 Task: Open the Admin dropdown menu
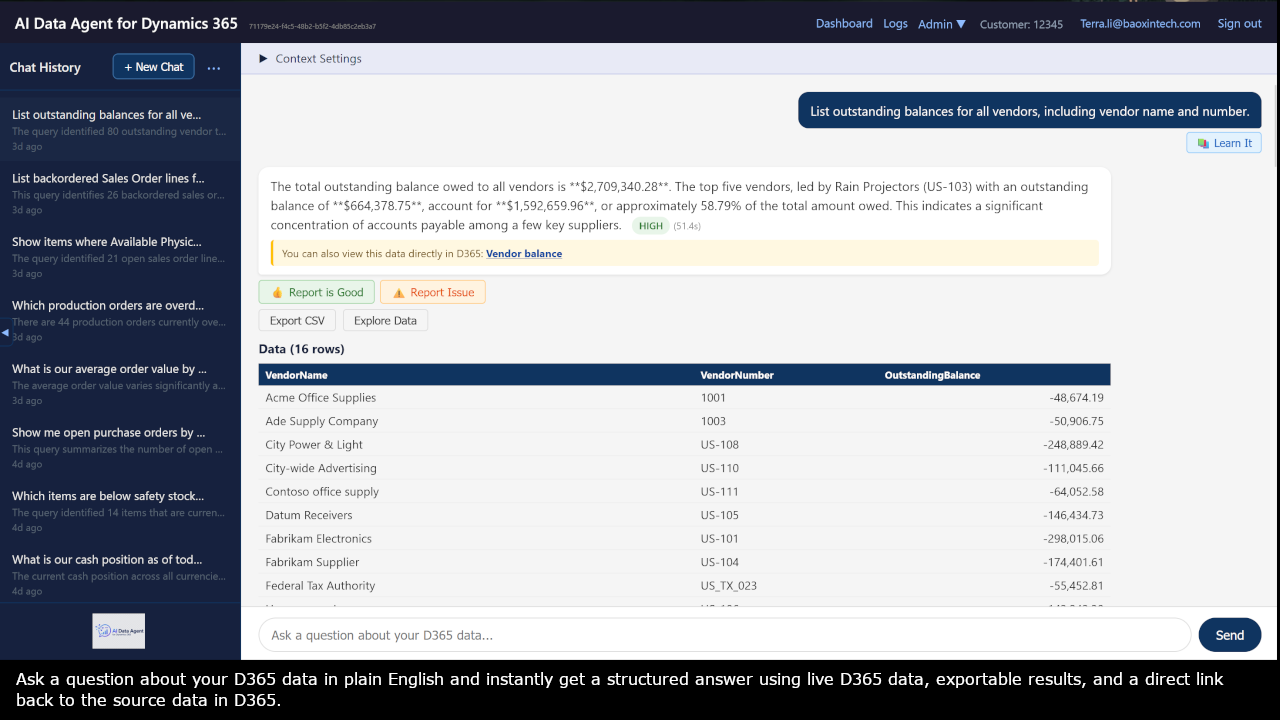click(942, 24)
